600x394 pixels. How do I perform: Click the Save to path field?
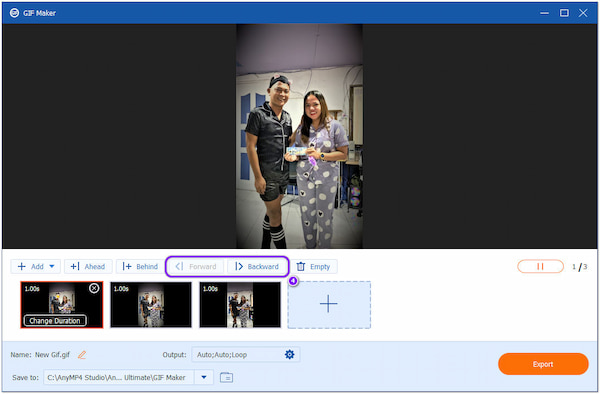pyautogui.click(x=119, y=378)
